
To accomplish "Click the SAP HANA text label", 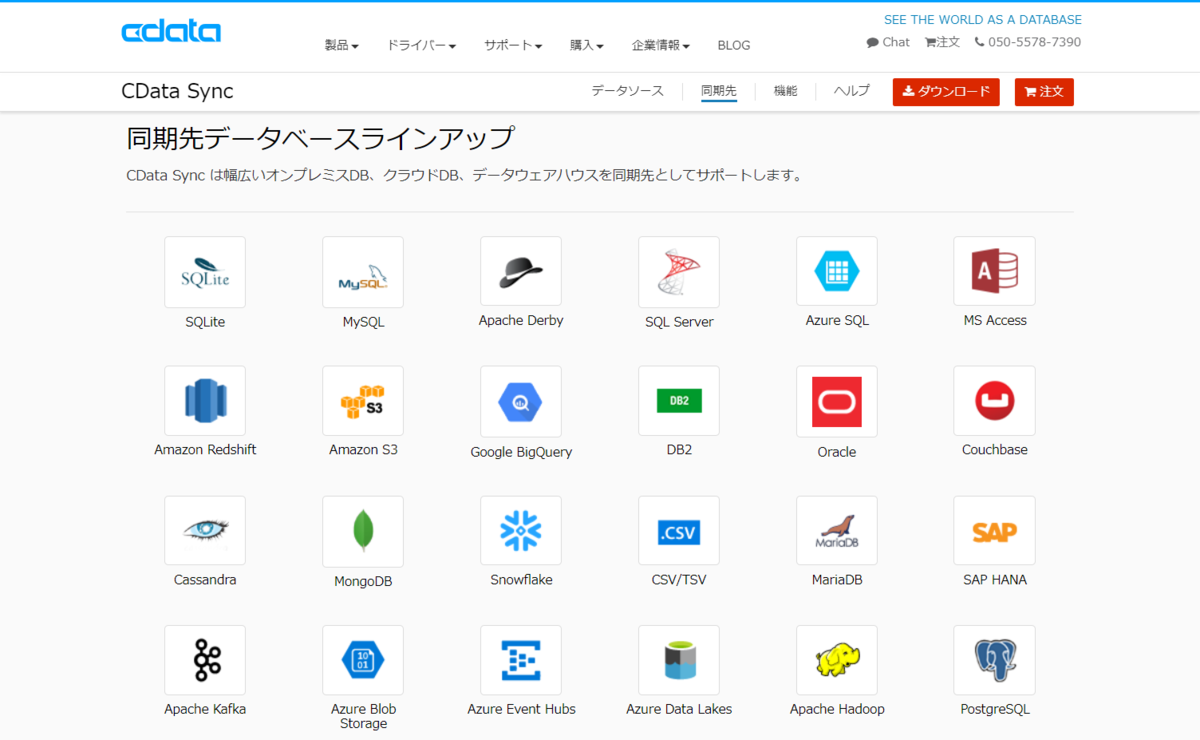I will point(995,580).
